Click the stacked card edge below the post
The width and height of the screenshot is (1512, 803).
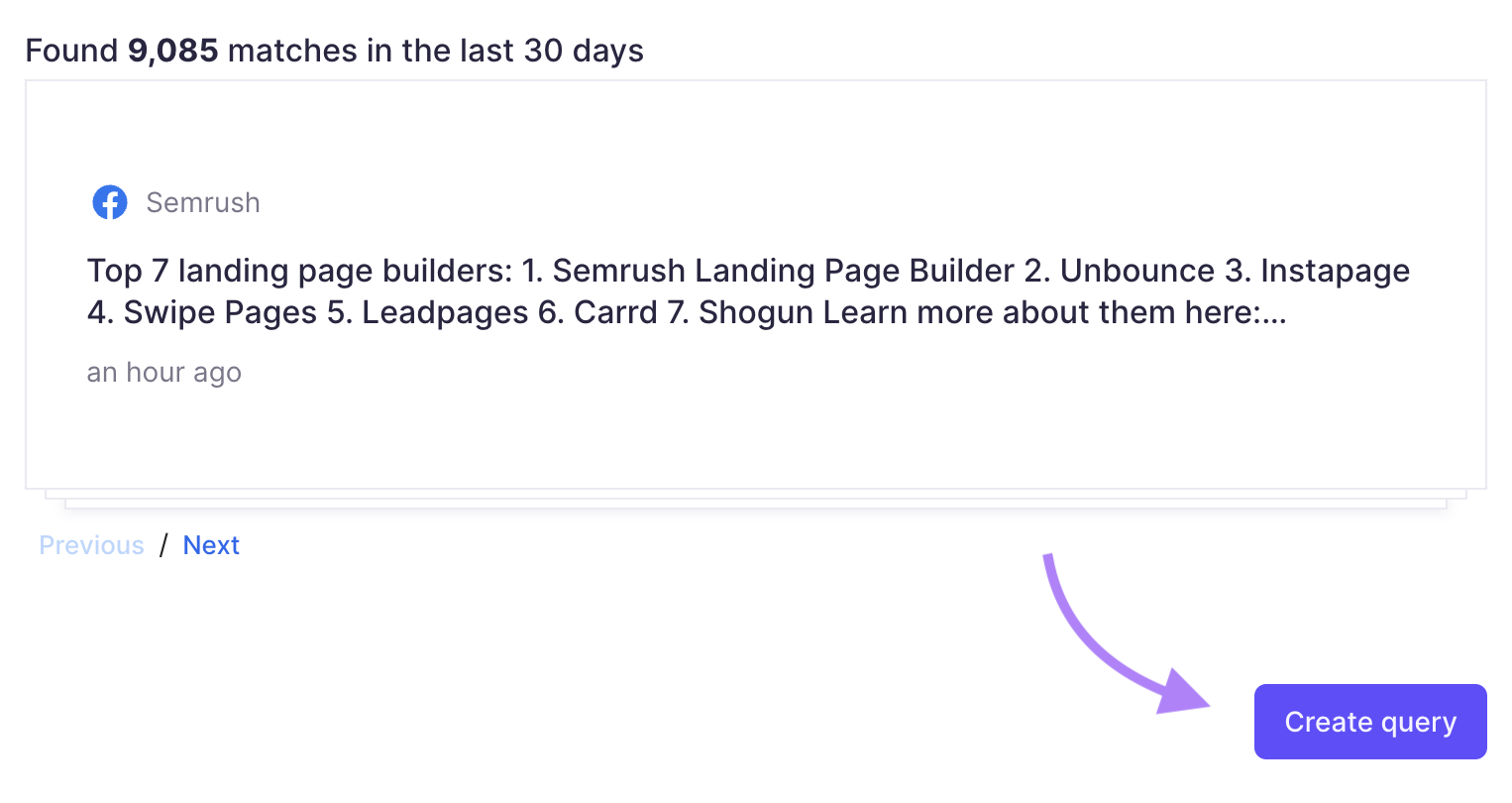click(756, 501)
